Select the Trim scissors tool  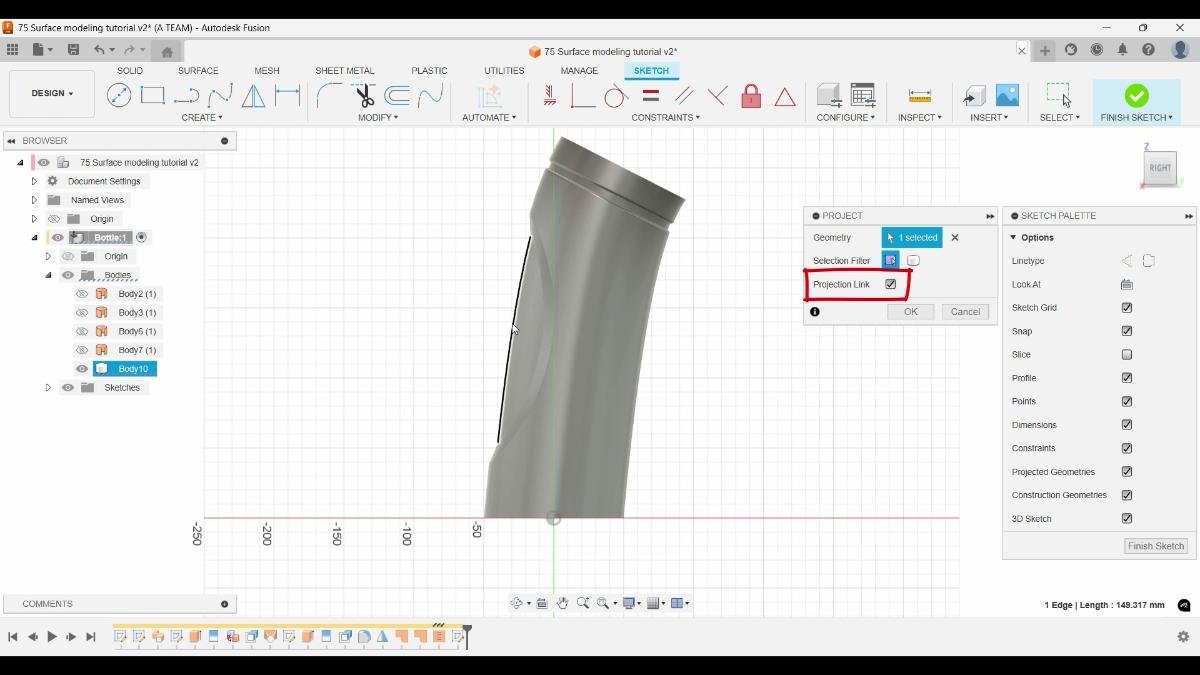click(x=364, y=96)
